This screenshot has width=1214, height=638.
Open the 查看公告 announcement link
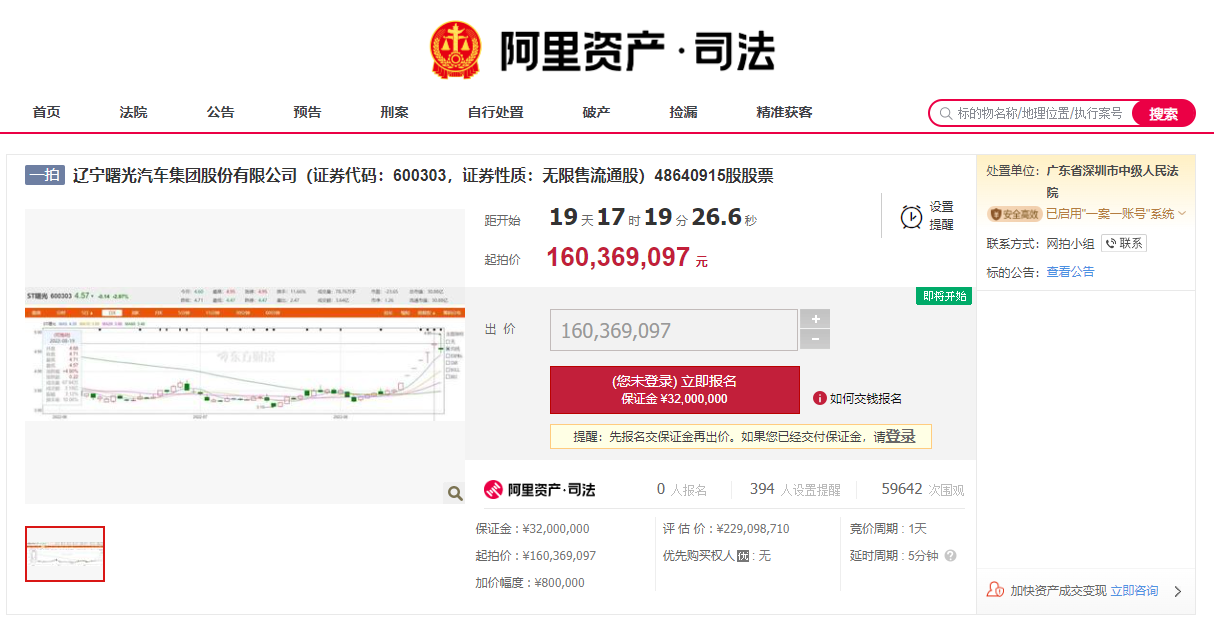pyautogui.click(x=1070, y=272)
